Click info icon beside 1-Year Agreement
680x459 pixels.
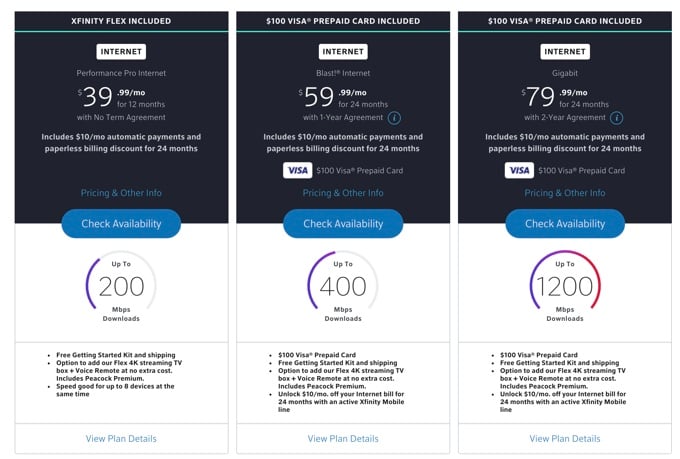[x=394, y=118]
